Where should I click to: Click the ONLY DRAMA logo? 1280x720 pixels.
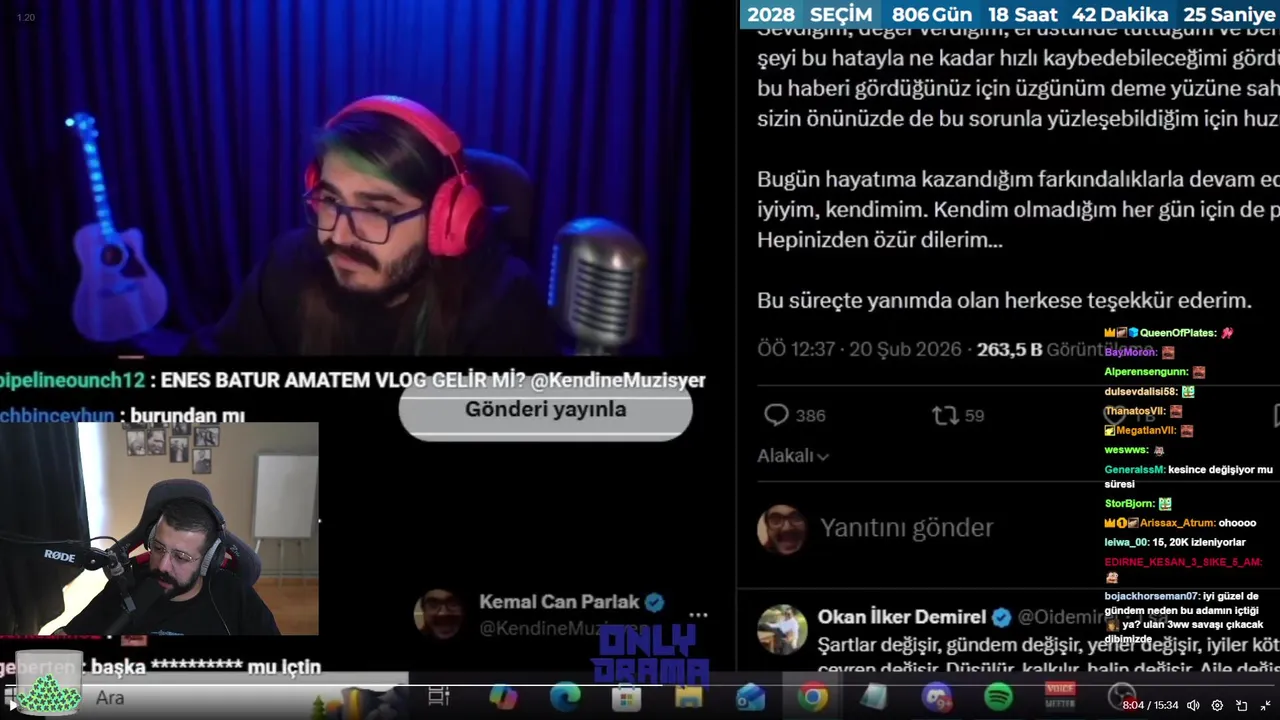pyautogui.click(x=650, y=655)
